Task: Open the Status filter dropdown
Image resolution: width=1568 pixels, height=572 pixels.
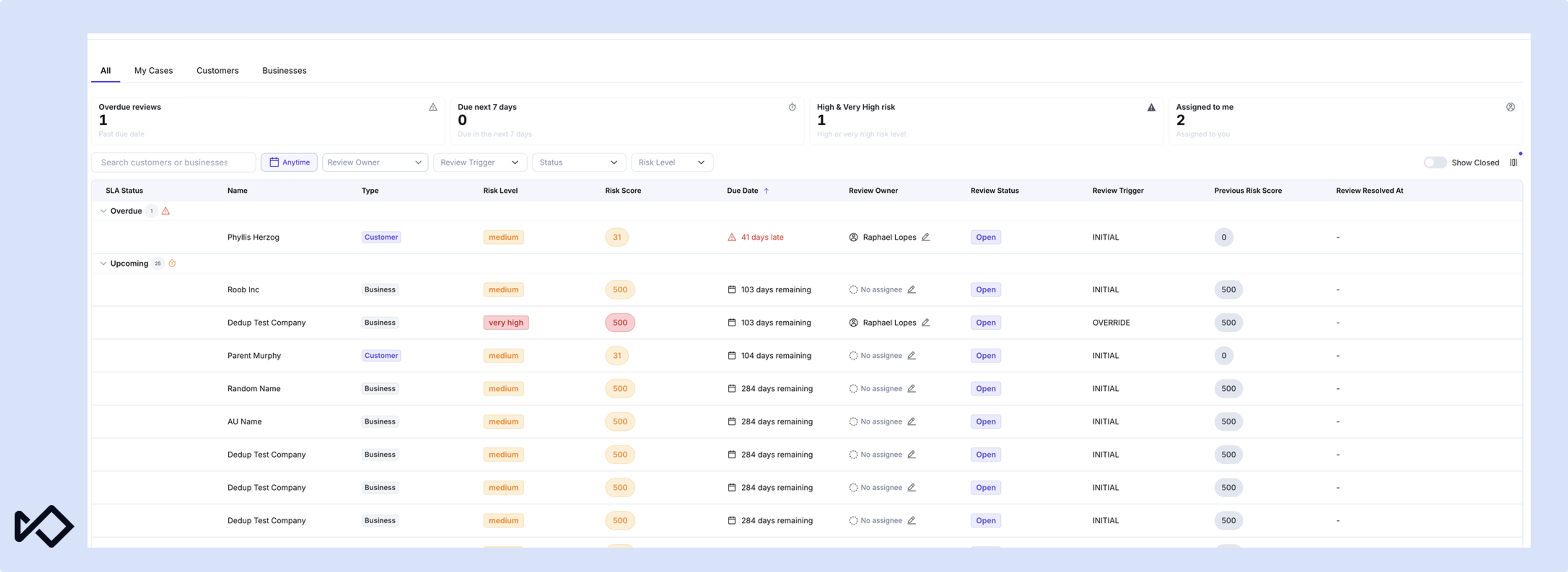Action: [x=579, y=162]
